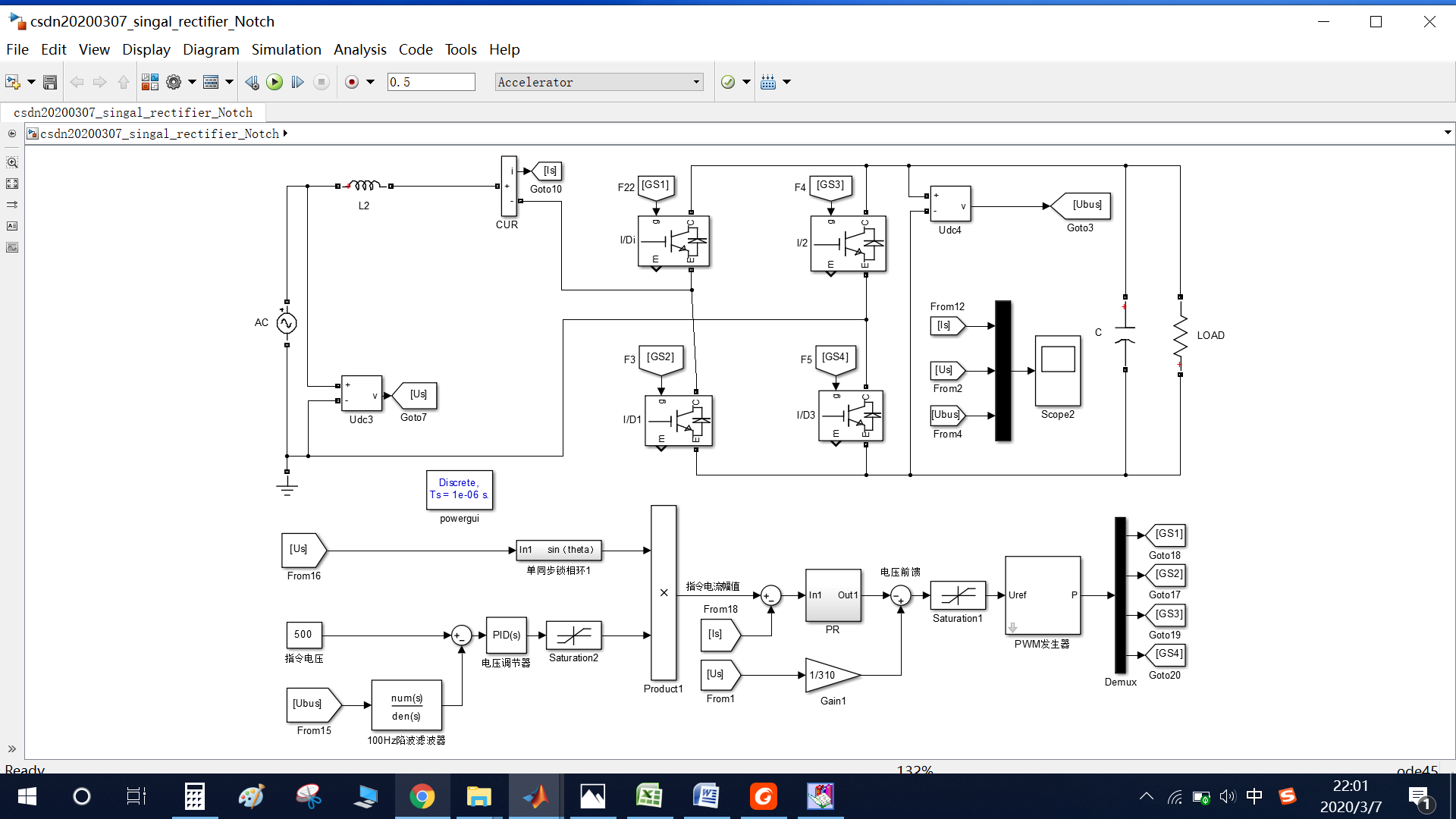Toggle the simulation record button
The width and height of the screenshot is (1456, 819).
(x=352, y=82)
